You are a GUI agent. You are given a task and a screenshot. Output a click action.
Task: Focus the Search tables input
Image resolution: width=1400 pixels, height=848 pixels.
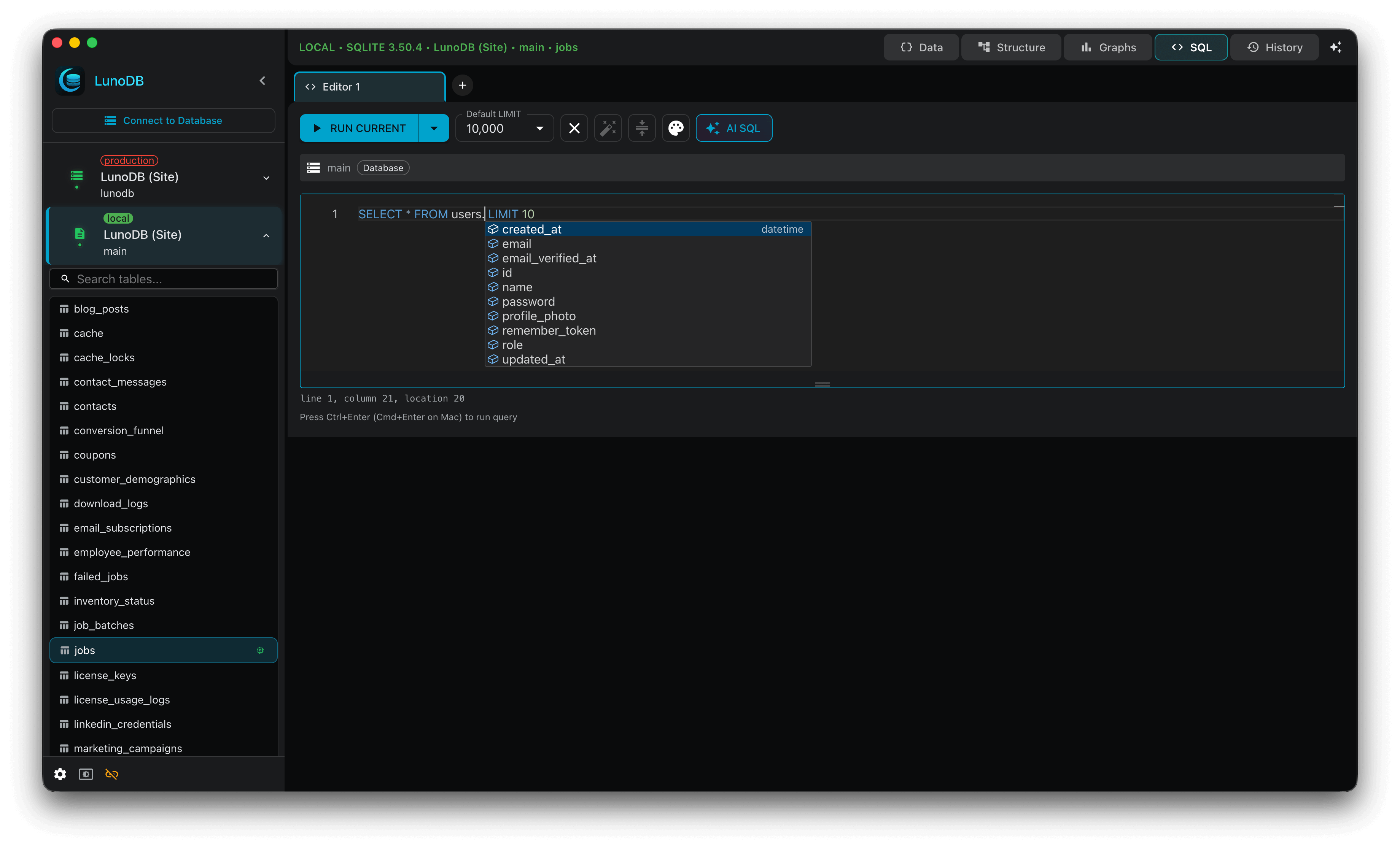(x=164, y=279)
